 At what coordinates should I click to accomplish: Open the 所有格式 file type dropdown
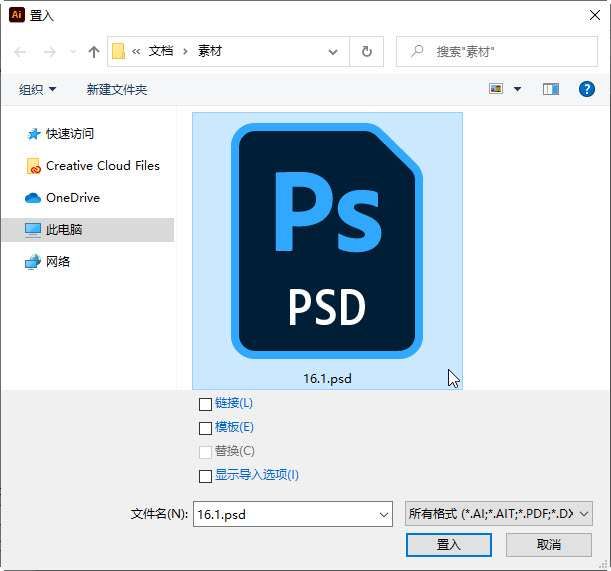tap(498, 514)
